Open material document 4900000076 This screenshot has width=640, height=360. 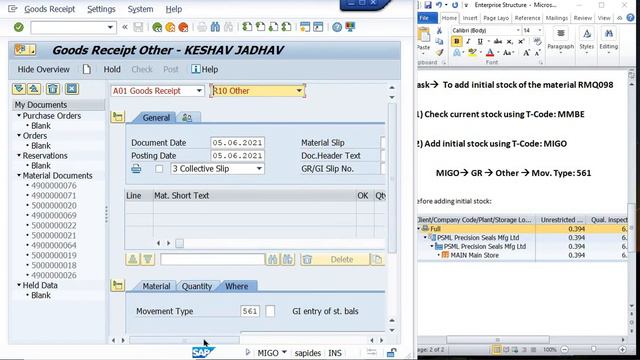(x=54, y=185)
